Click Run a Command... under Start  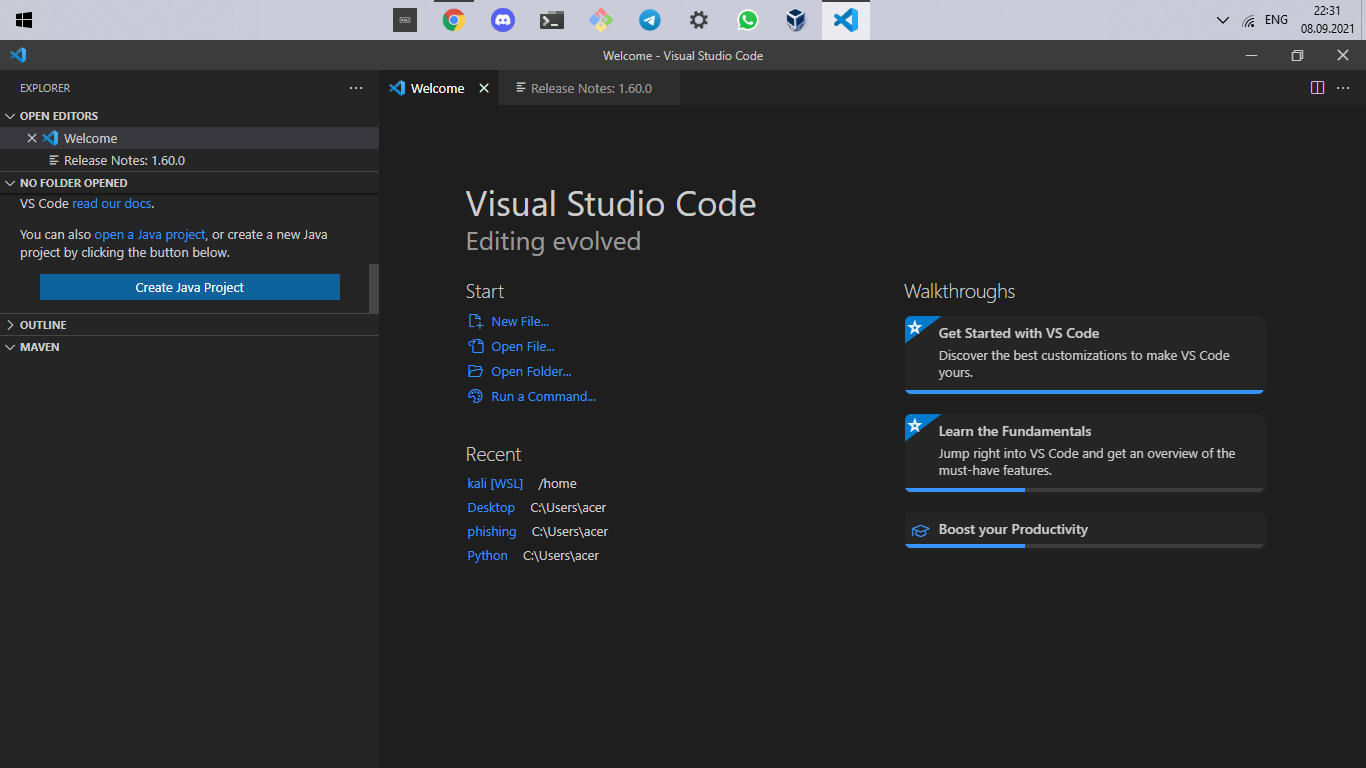pyautogui.click(x=532, y=397)
